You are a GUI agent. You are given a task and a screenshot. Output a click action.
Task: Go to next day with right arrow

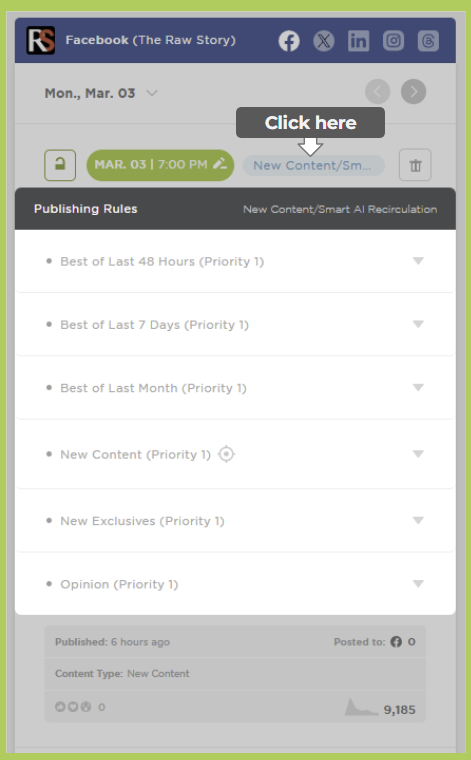[413, 92]
